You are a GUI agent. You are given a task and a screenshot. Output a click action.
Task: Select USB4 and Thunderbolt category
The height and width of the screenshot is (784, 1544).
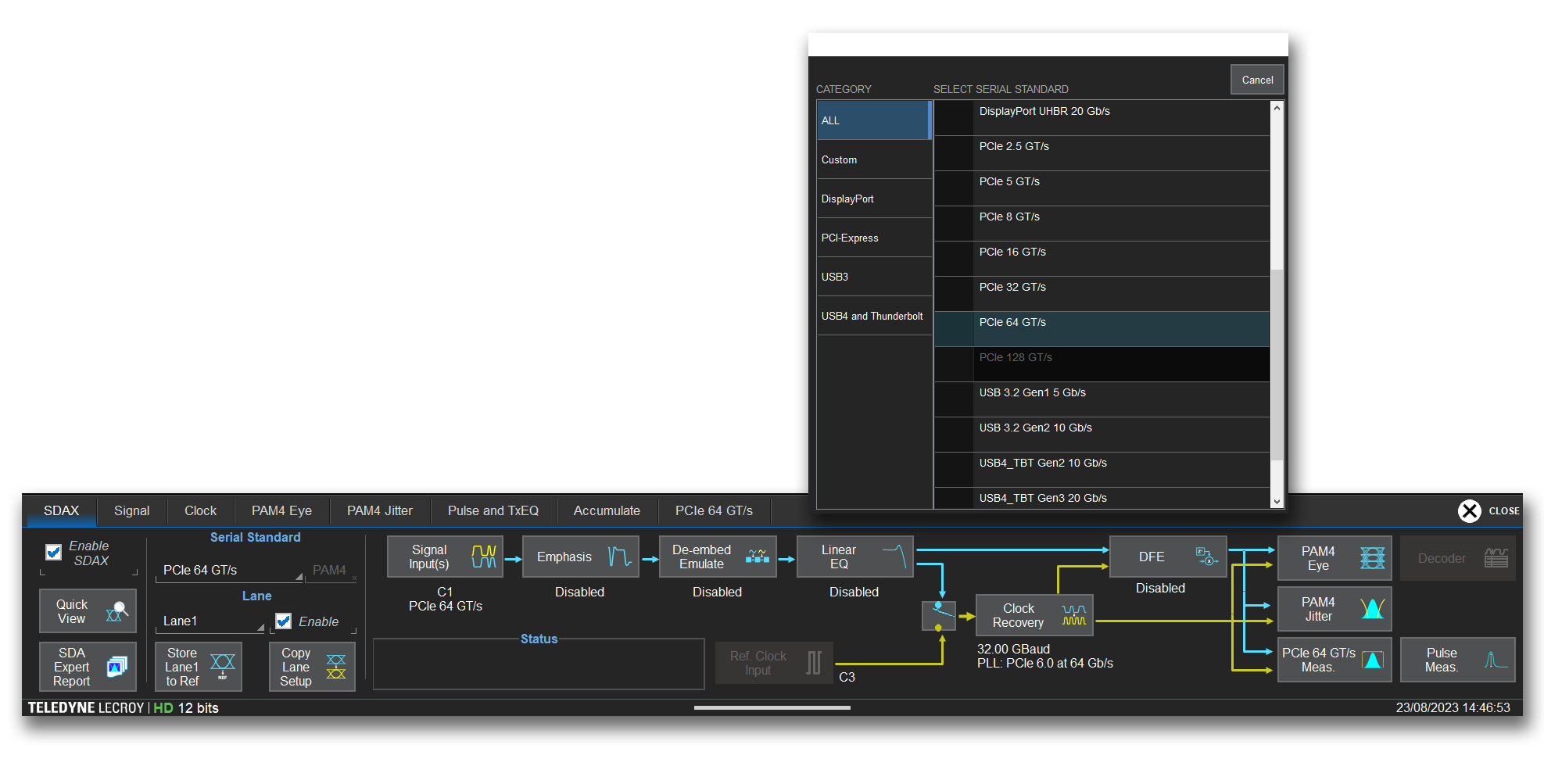point(874,316)
